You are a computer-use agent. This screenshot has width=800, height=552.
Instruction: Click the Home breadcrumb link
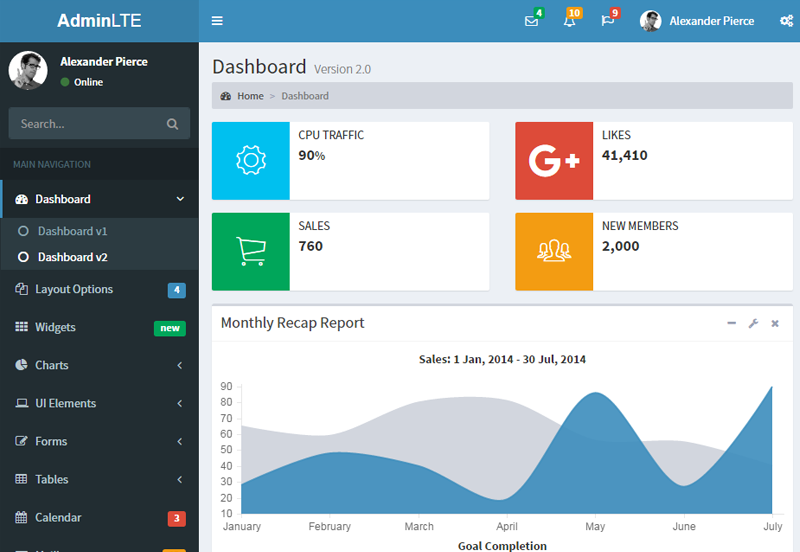pos(250,96)
